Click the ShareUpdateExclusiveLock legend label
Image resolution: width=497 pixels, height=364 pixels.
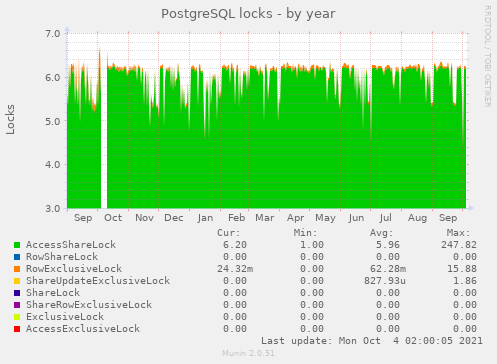tap(98, 281)
